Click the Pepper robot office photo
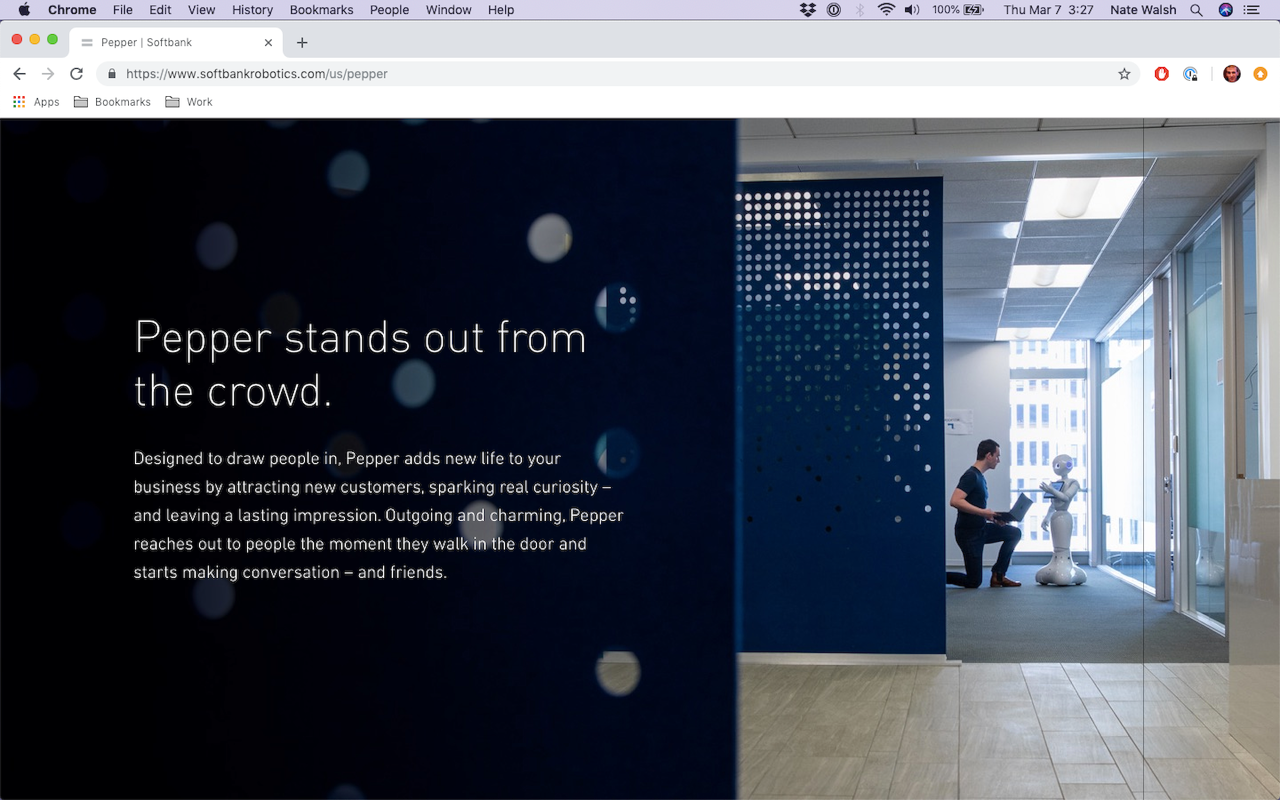 point(1009,459)
